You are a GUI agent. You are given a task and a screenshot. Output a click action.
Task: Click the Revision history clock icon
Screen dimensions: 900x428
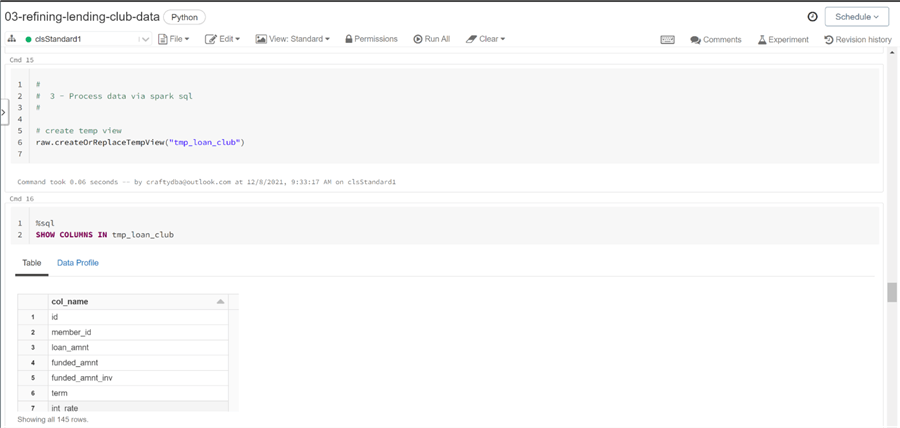tap(828, 40)
